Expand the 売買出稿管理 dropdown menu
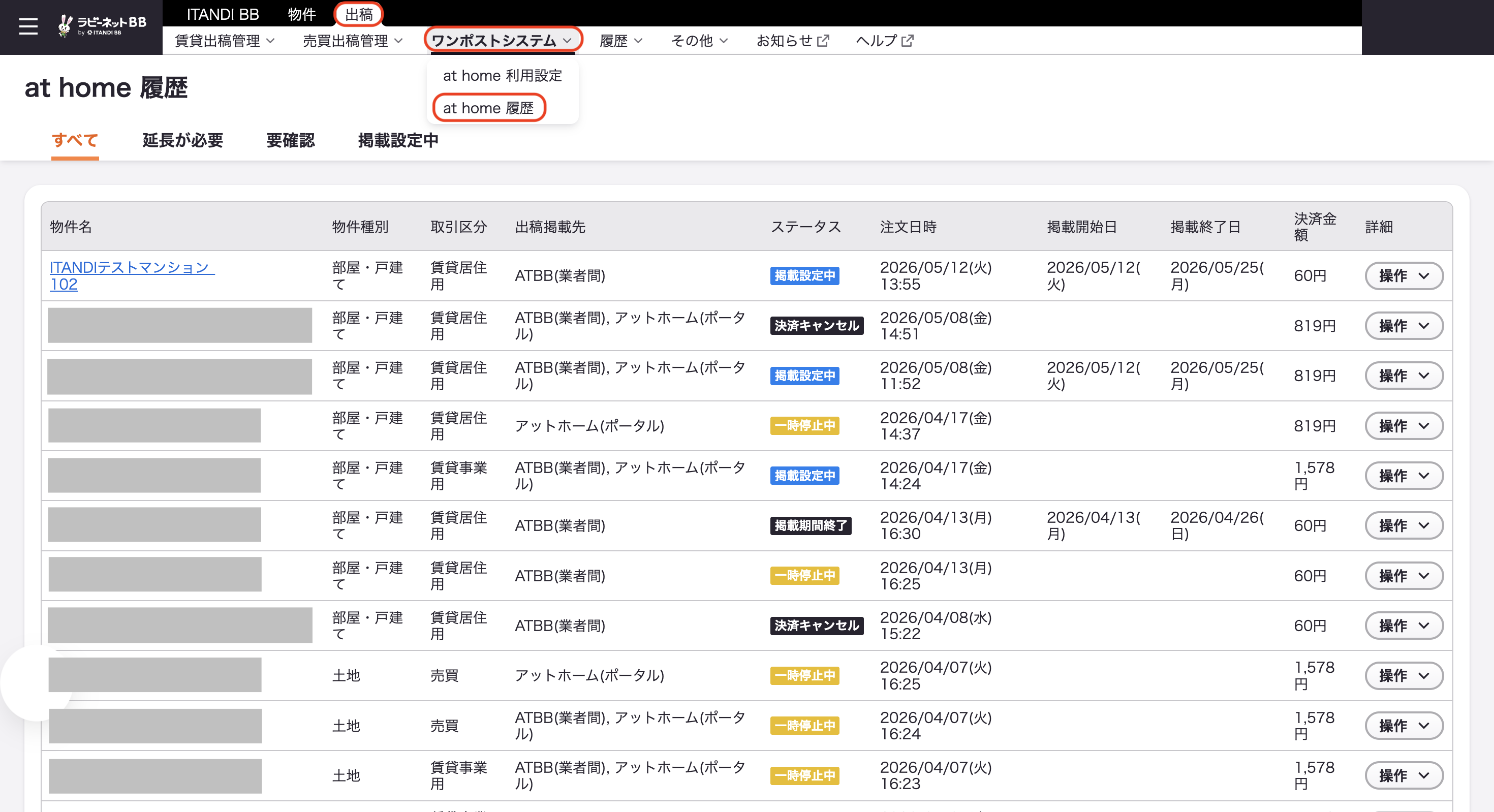 tap(352, 41)
